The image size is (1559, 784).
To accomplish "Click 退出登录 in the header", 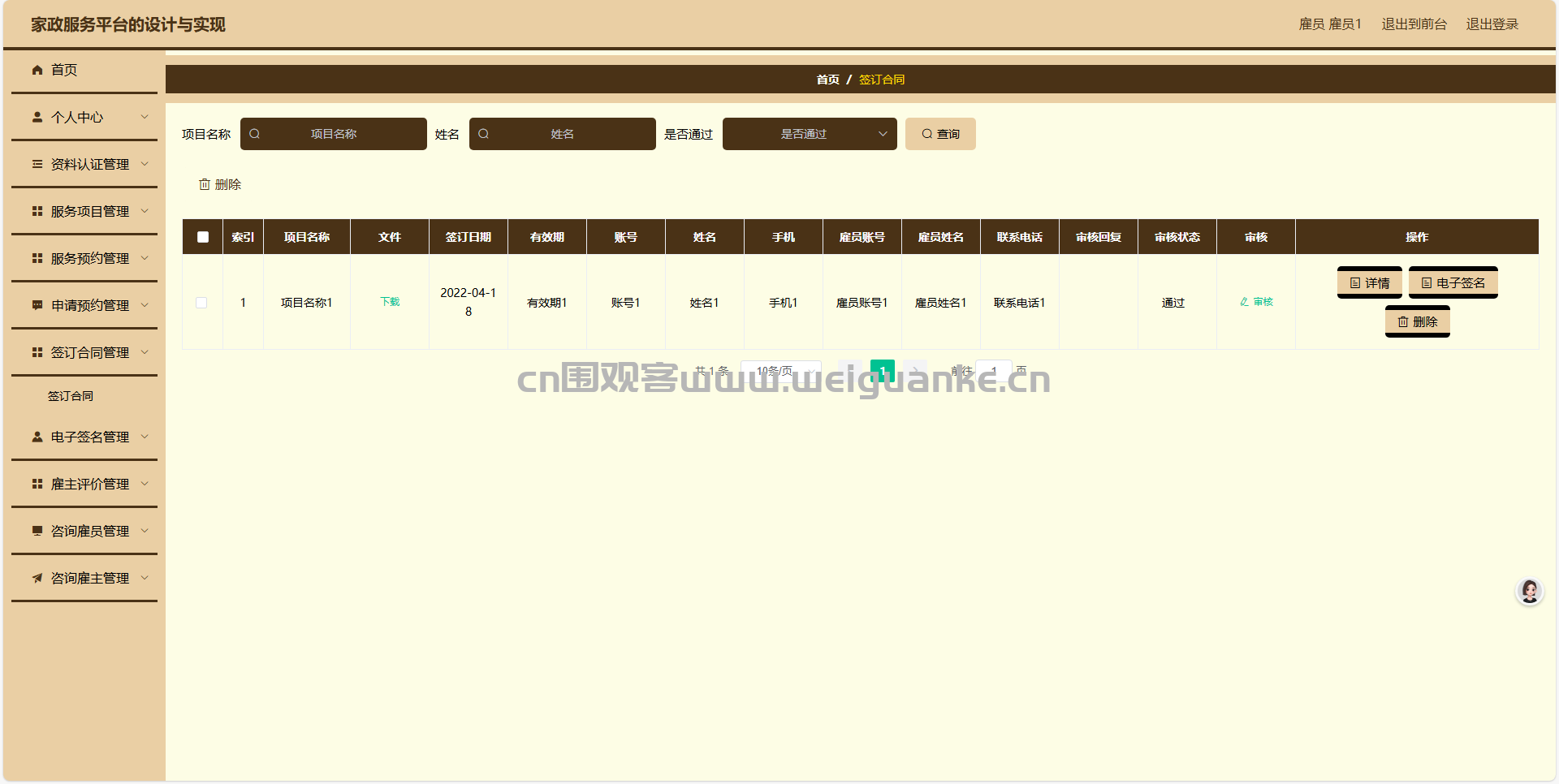I will click(1492, 24).
